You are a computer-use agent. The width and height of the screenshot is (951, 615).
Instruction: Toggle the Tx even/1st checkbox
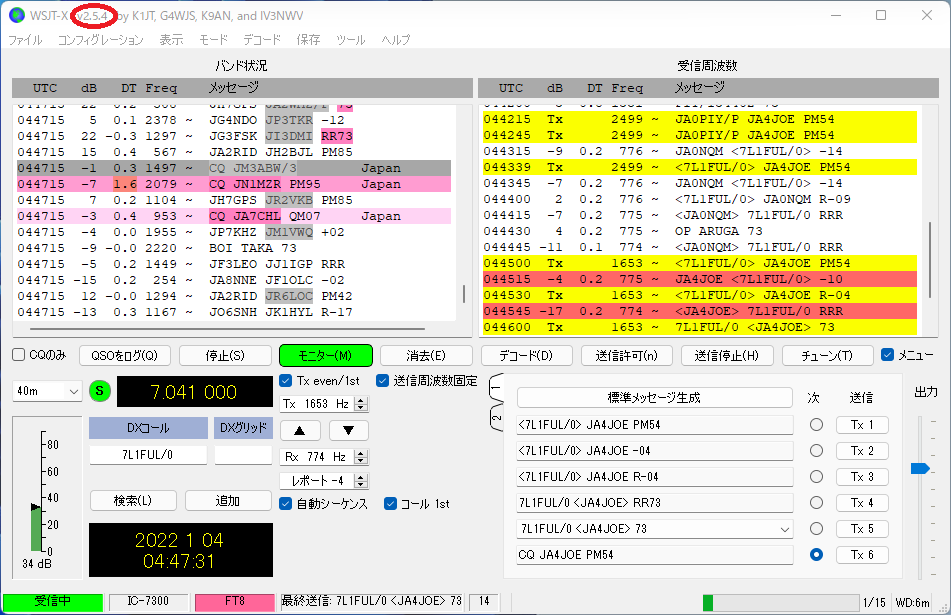pyautogui.click(x=286, y=381)
